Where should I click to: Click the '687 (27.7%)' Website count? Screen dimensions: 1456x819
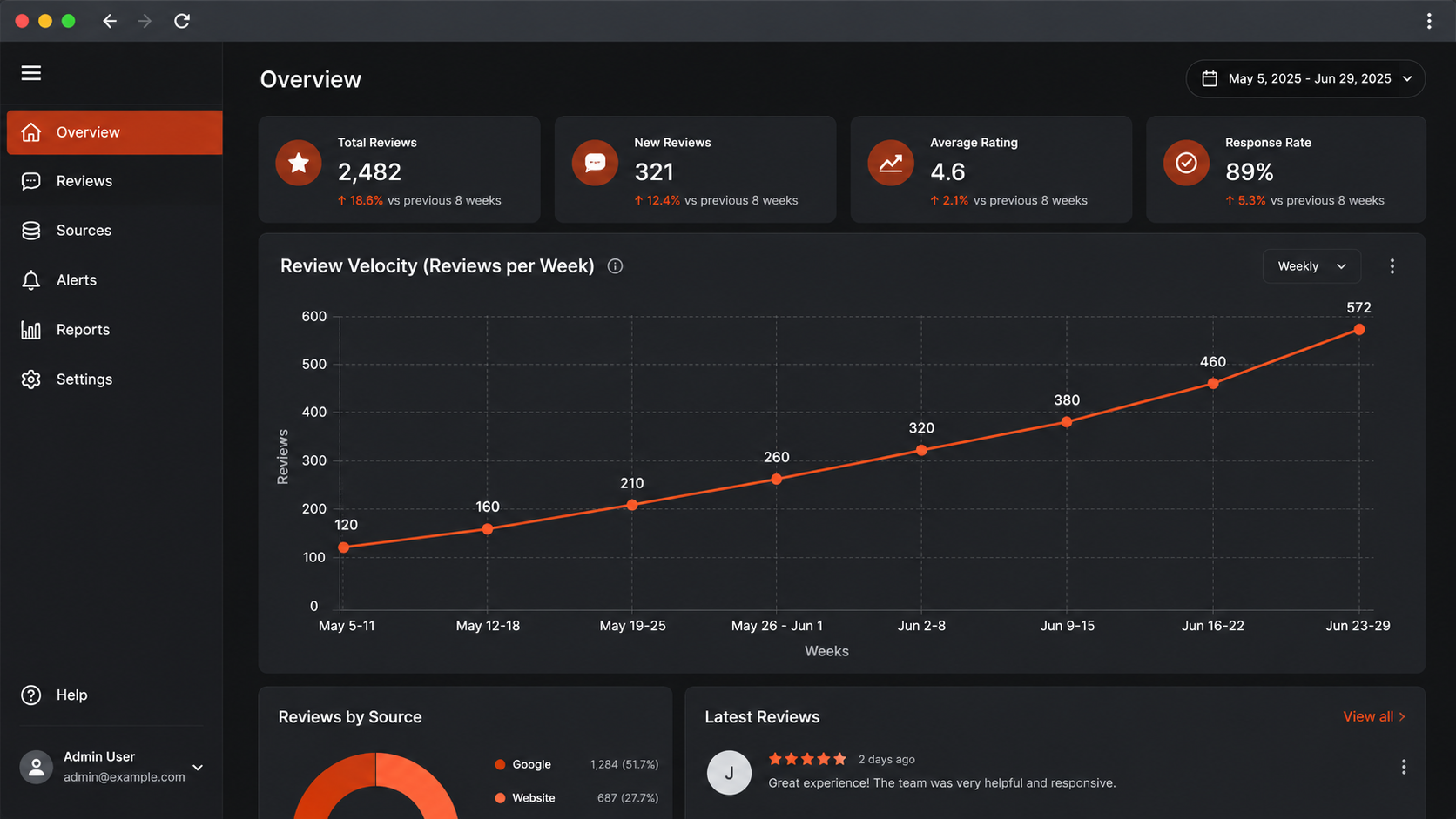coord(628,798)
